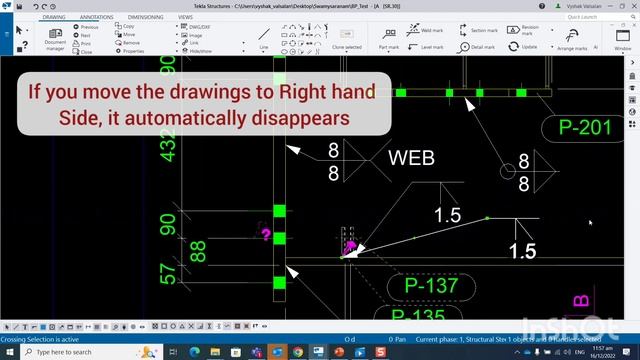Click Arrange marks
This screenshot has height=360, width=640.
pyautogui.click(x=572, y=40)
